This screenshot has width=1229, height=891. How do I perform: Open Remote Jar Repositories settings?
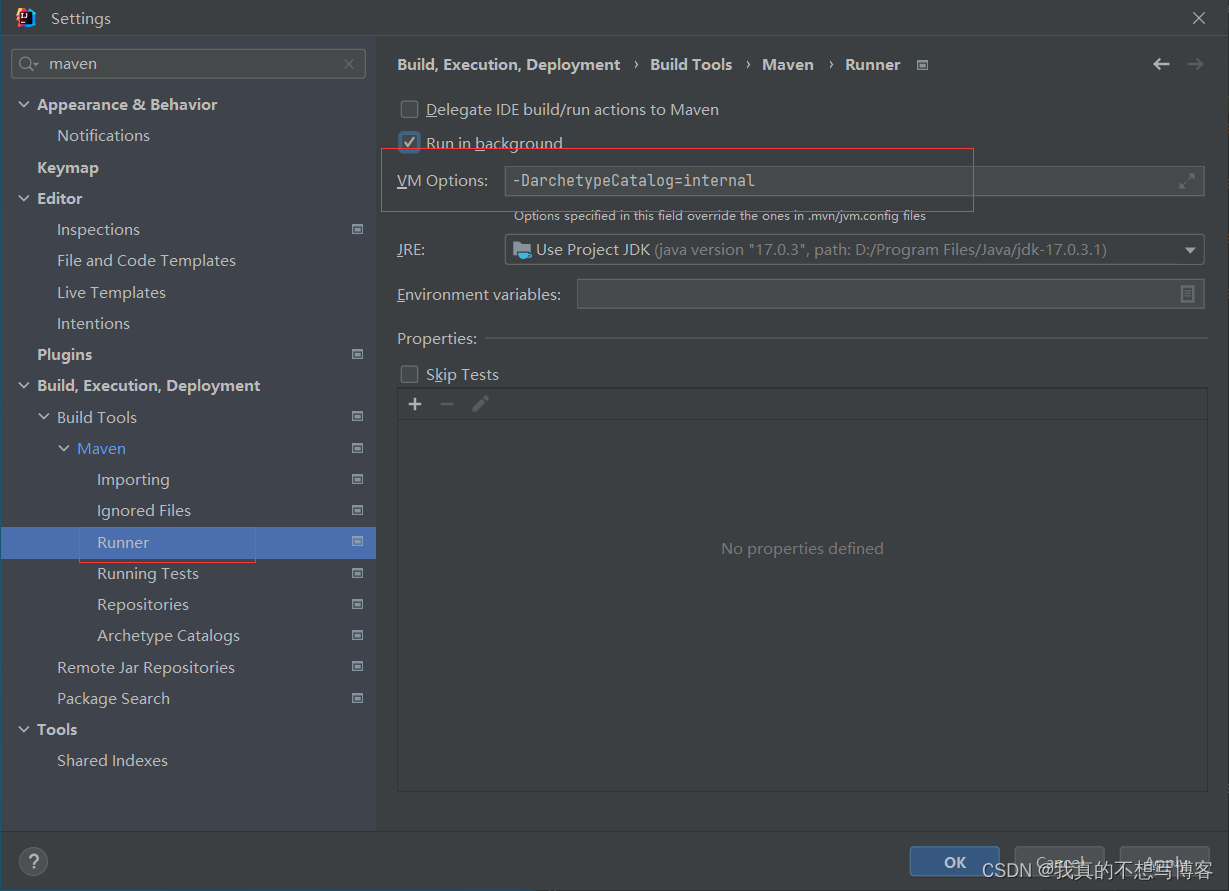tap(145, 667)
